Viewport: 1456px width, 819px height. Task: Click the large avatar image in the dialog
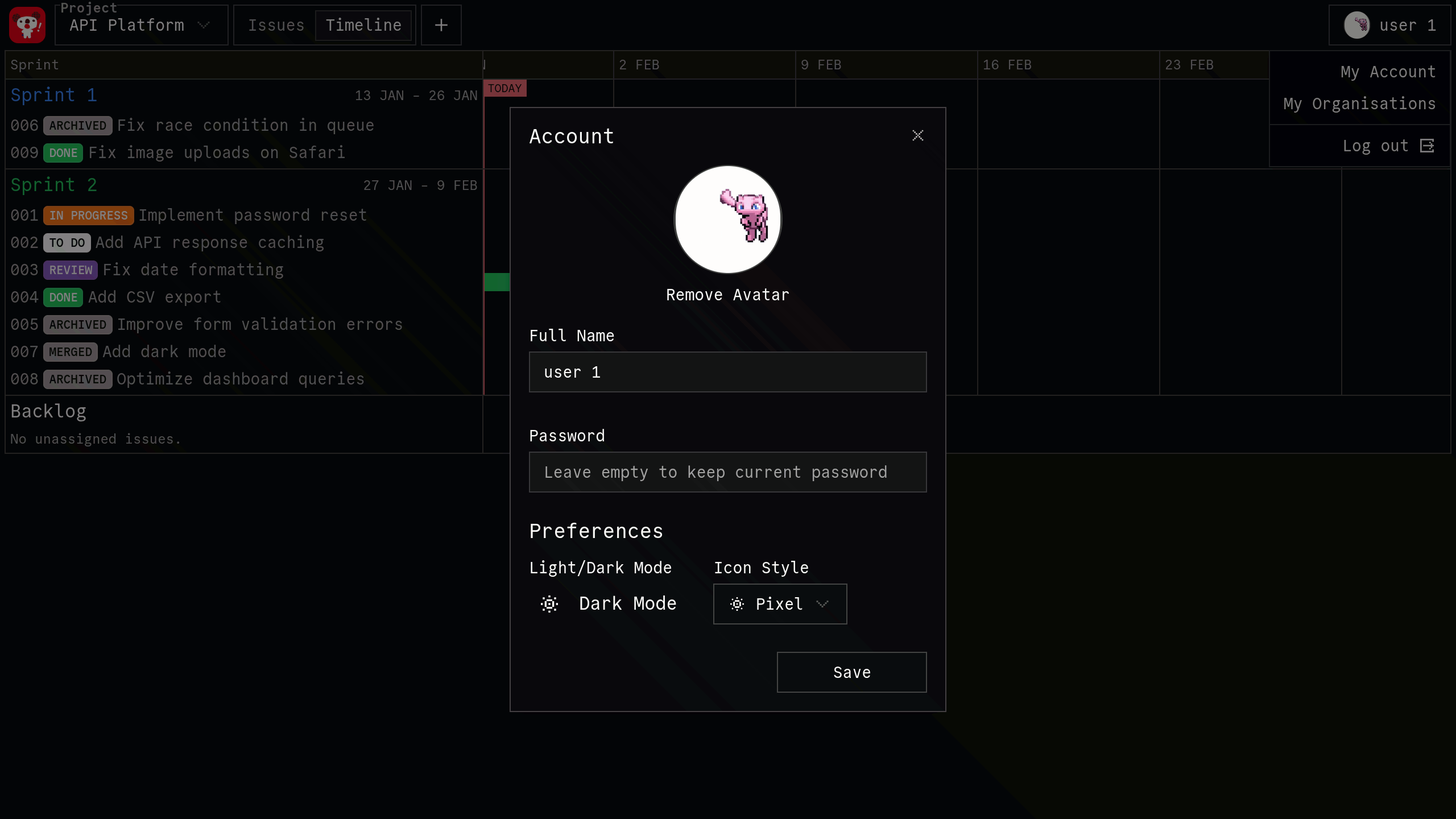727,220
